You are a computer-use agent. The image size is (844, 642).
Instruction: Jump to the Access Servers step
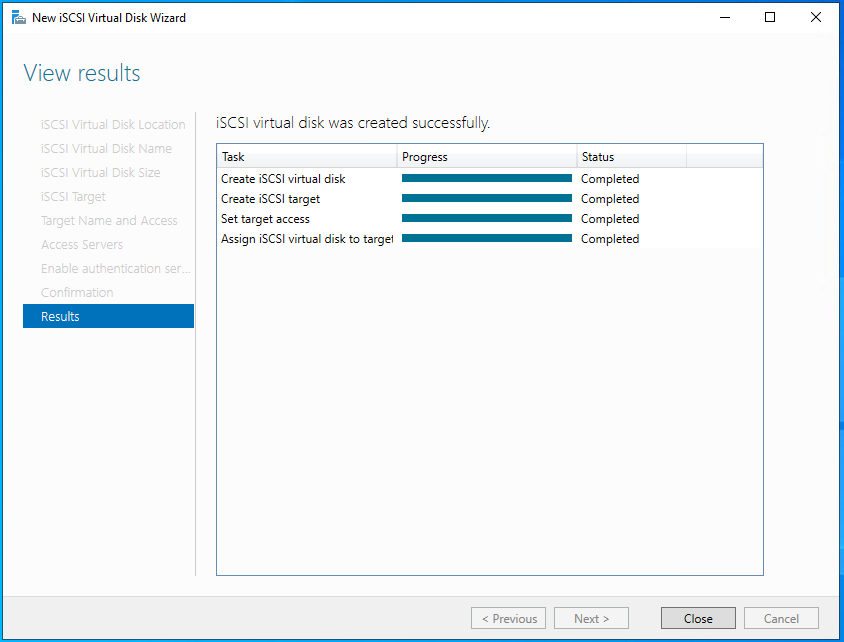82,245
